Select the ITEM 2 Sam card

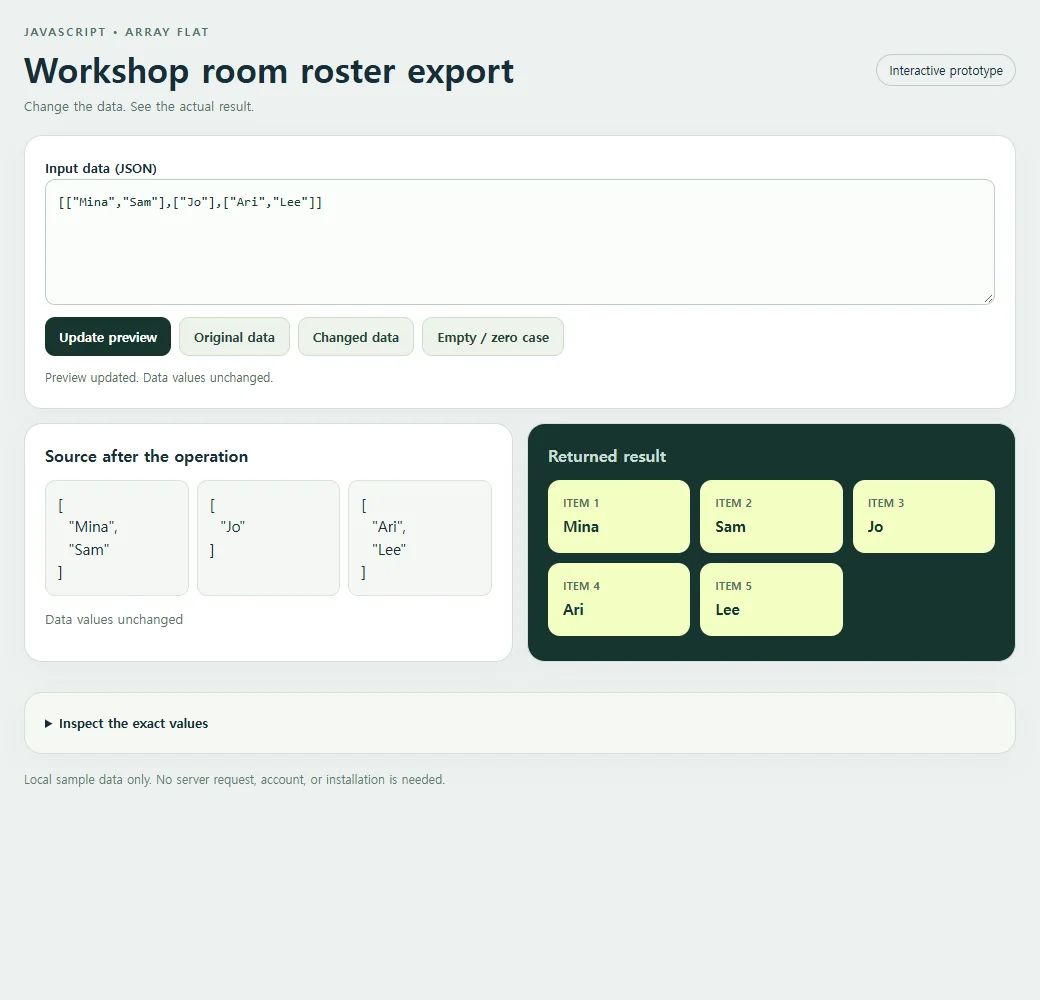click(771, 517)
